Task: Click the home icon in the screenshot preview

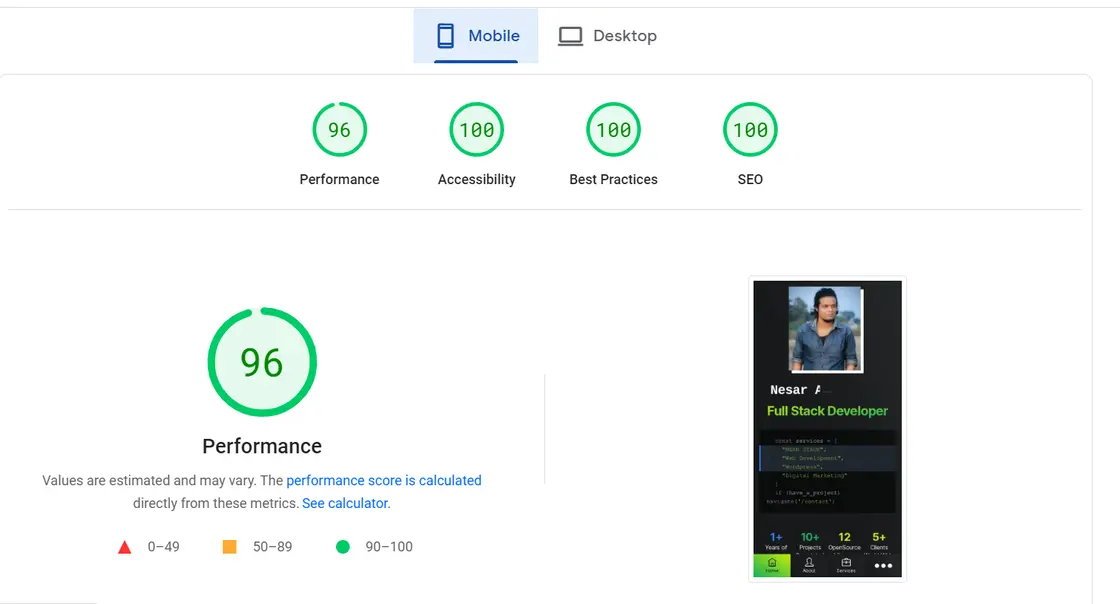Action: pos(772,565)
